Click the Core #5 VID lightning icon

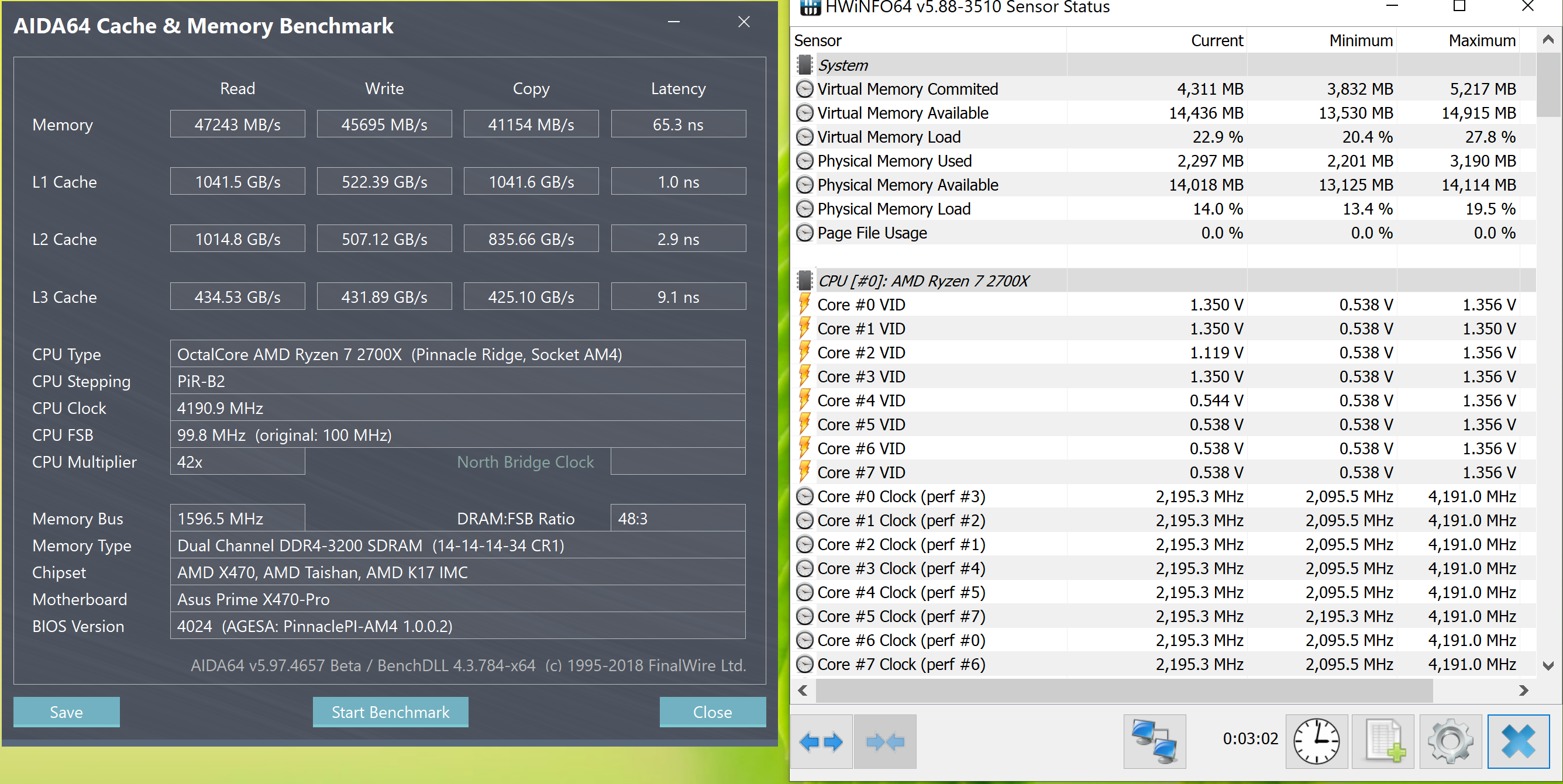click(804, 424)
